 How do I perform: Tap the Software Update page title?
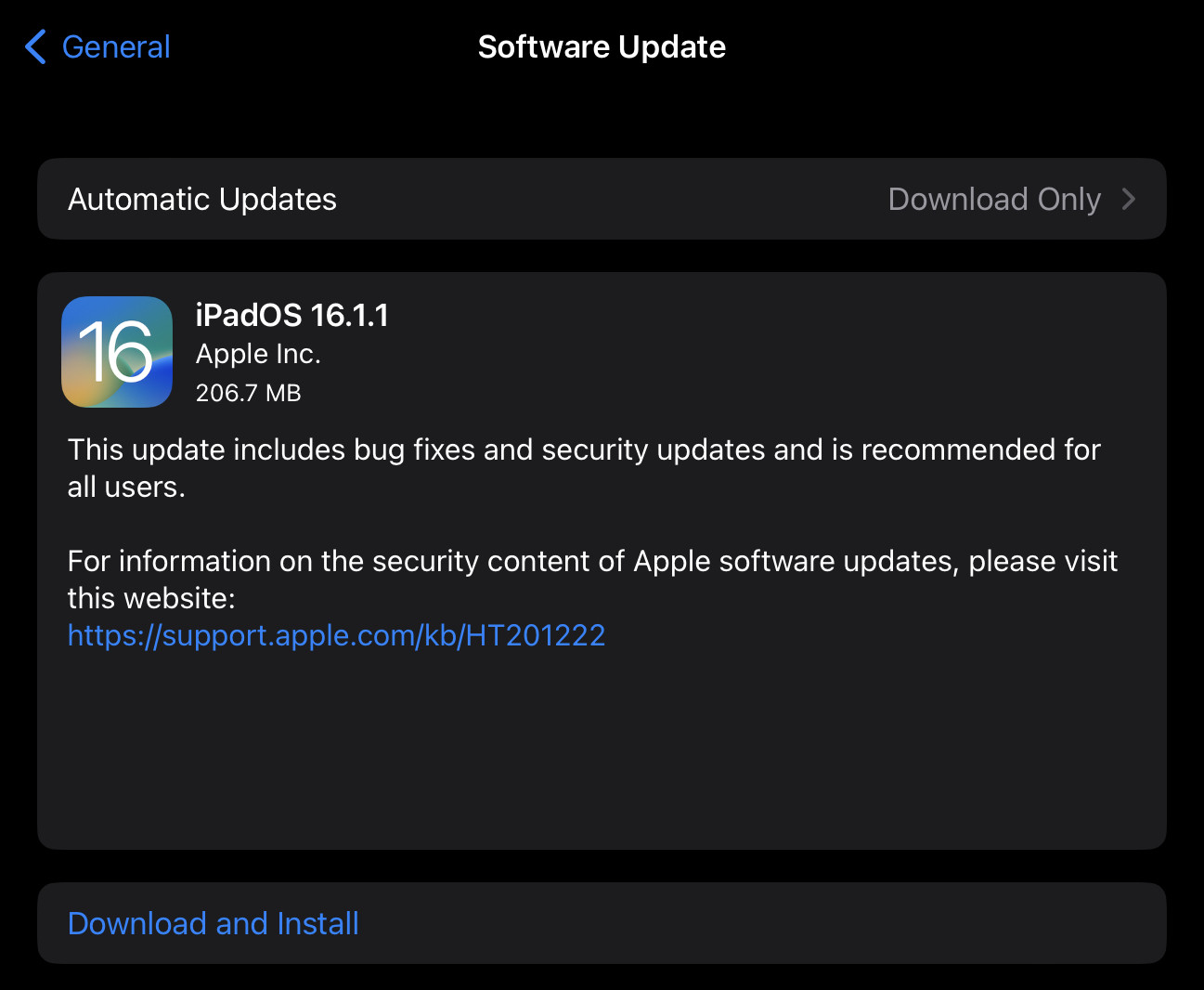coord(602,46)
